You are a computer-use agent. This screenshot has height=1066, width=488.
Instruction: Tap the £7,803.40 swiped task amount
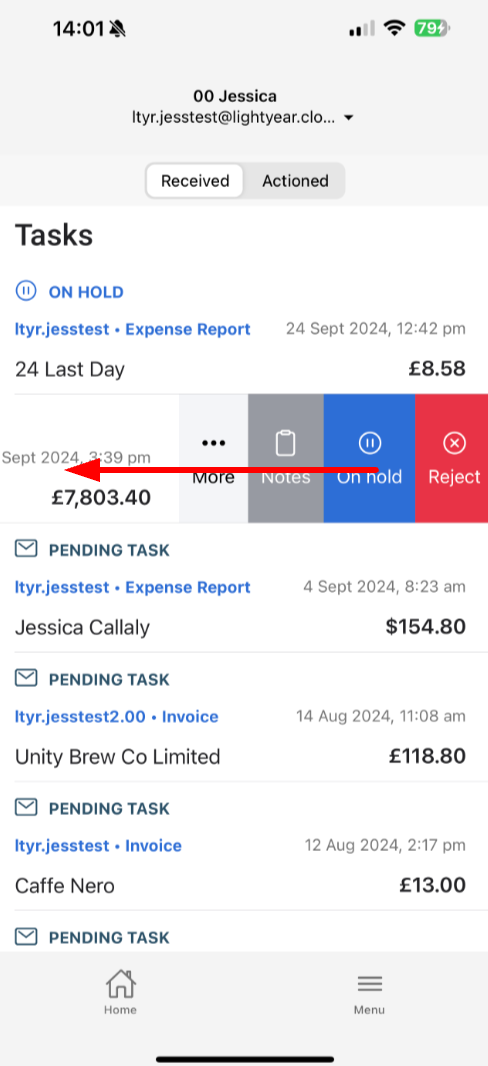tap(101, 498)
